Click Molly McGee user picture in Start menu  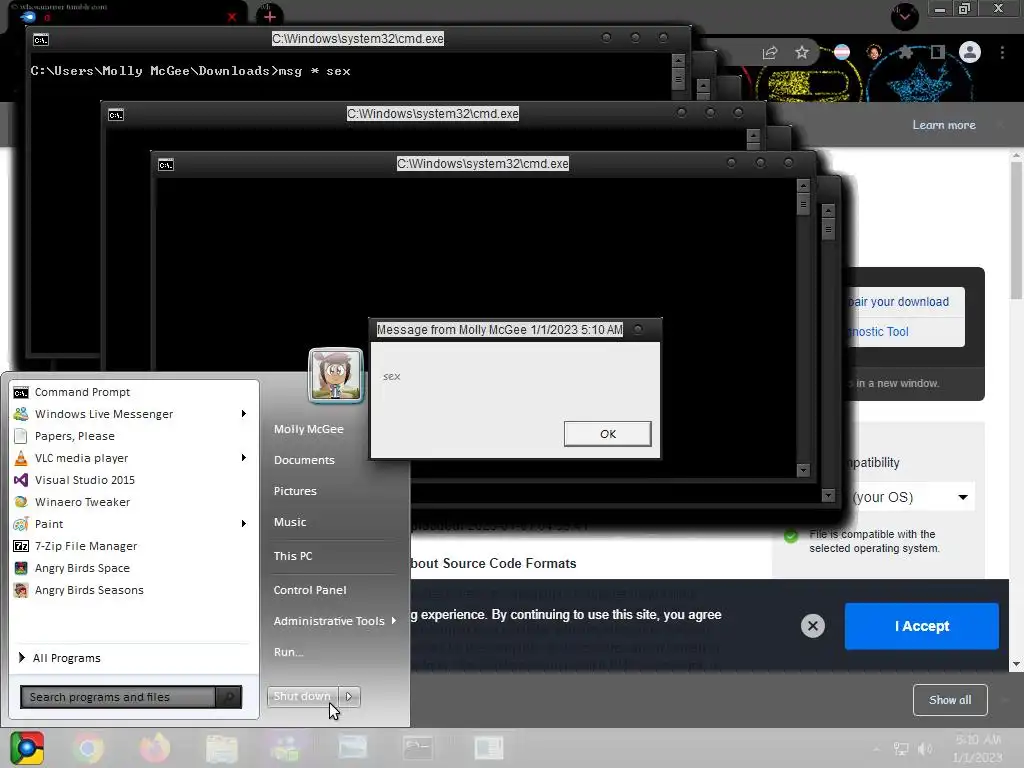(x=336, y=375)
